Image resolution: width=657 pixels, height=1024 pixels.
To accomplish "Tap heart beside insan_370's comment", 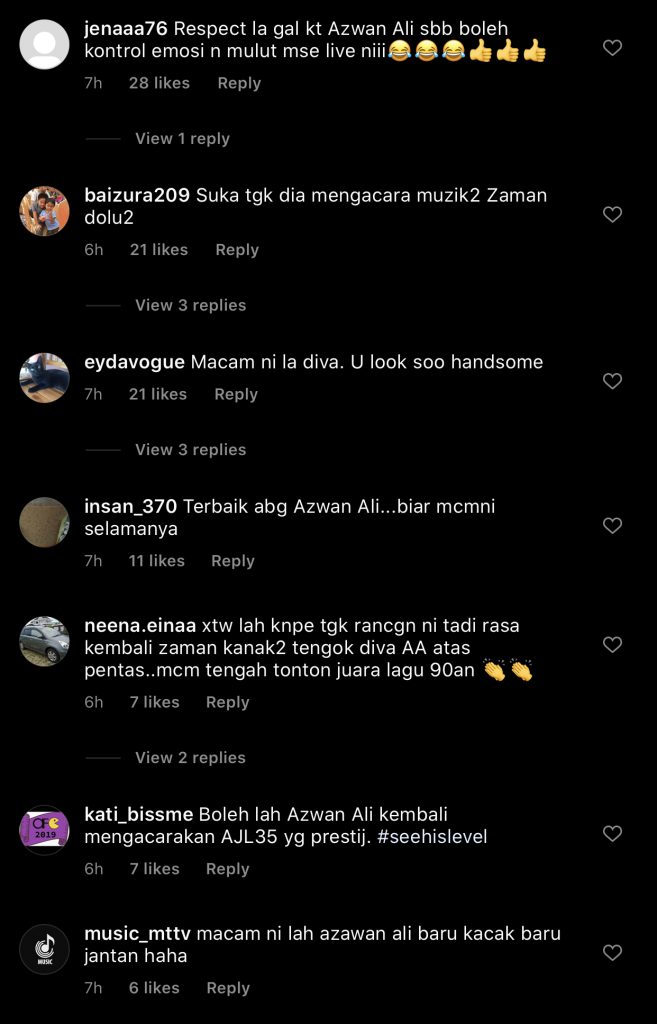I will 612,526.
